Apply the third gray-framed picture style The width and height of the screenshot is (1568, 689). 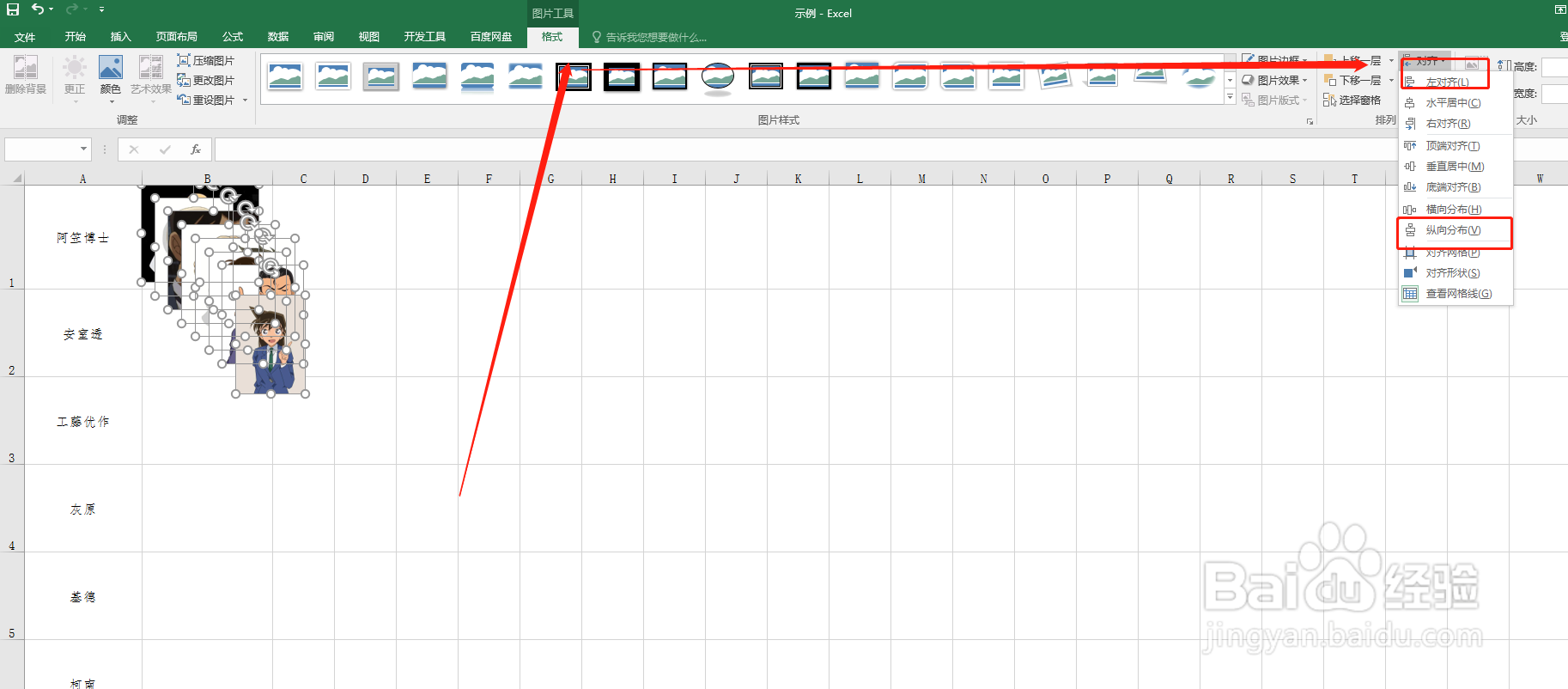click(x=381, y=76)
